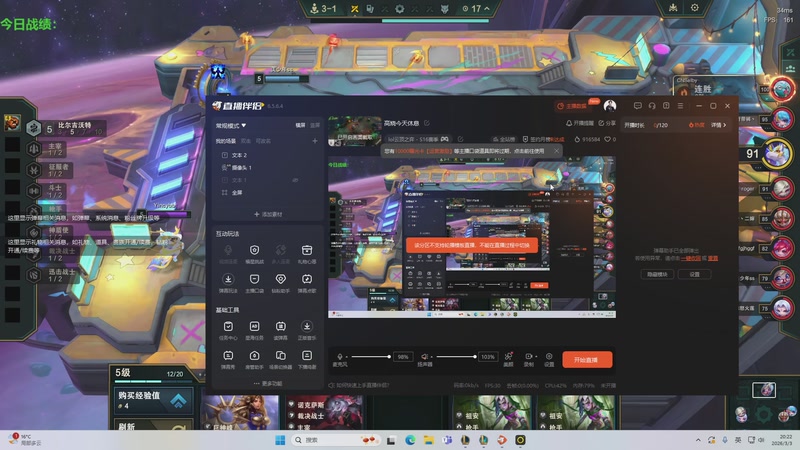Open the 主播口袋 pocket icon
Screen dimensions: 800x450
[x=254, y=279]
